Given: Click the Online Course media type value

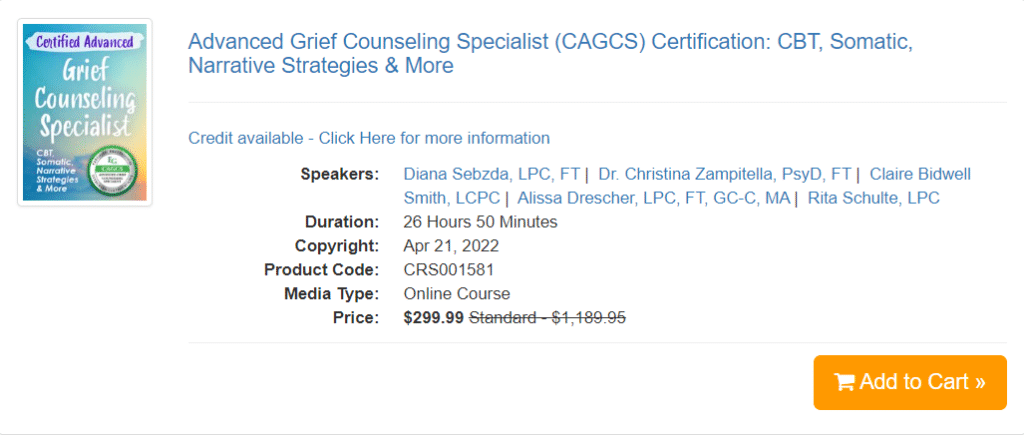Looking at the screenshot, I should [456, 294].
